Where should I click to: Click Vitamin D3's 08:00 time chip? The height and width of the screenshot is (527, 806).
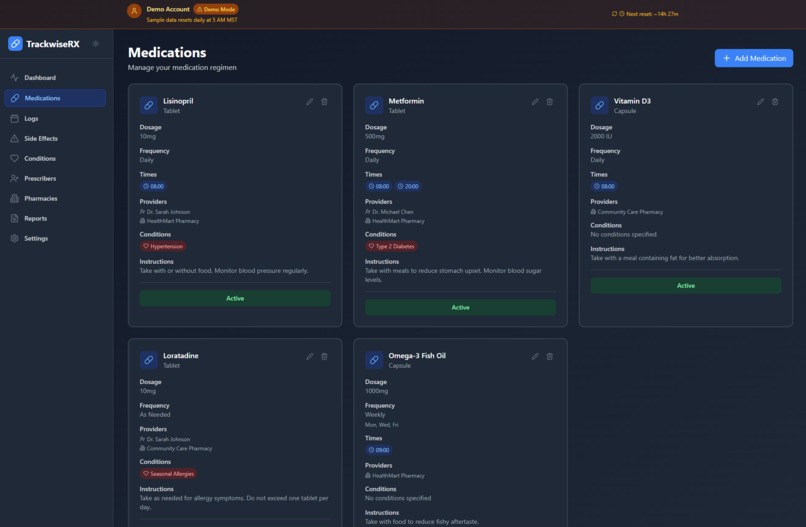[x=604, y=186]
